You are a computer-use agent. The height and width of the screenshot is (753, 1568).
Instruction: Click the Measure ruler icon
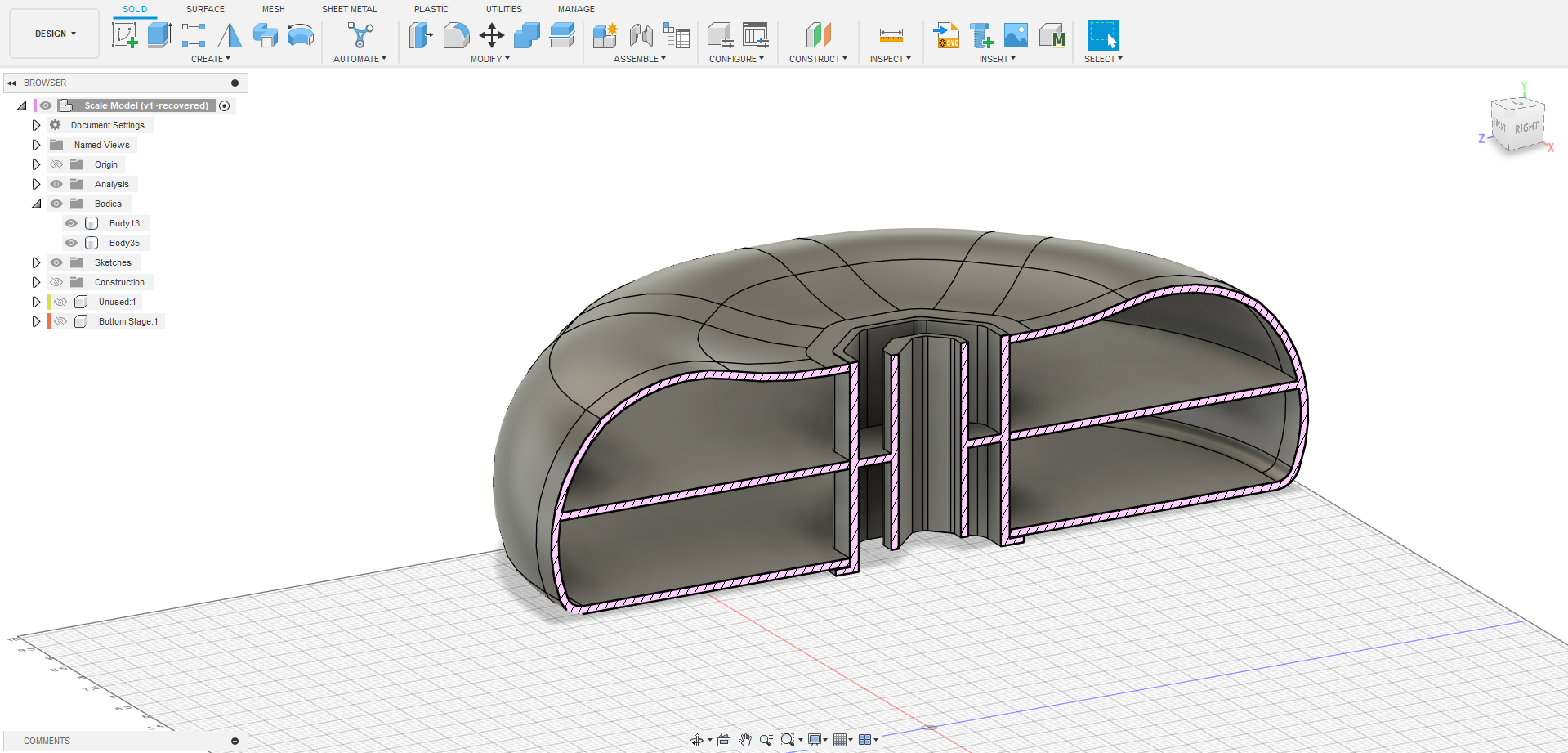click(x=891, y=35)
